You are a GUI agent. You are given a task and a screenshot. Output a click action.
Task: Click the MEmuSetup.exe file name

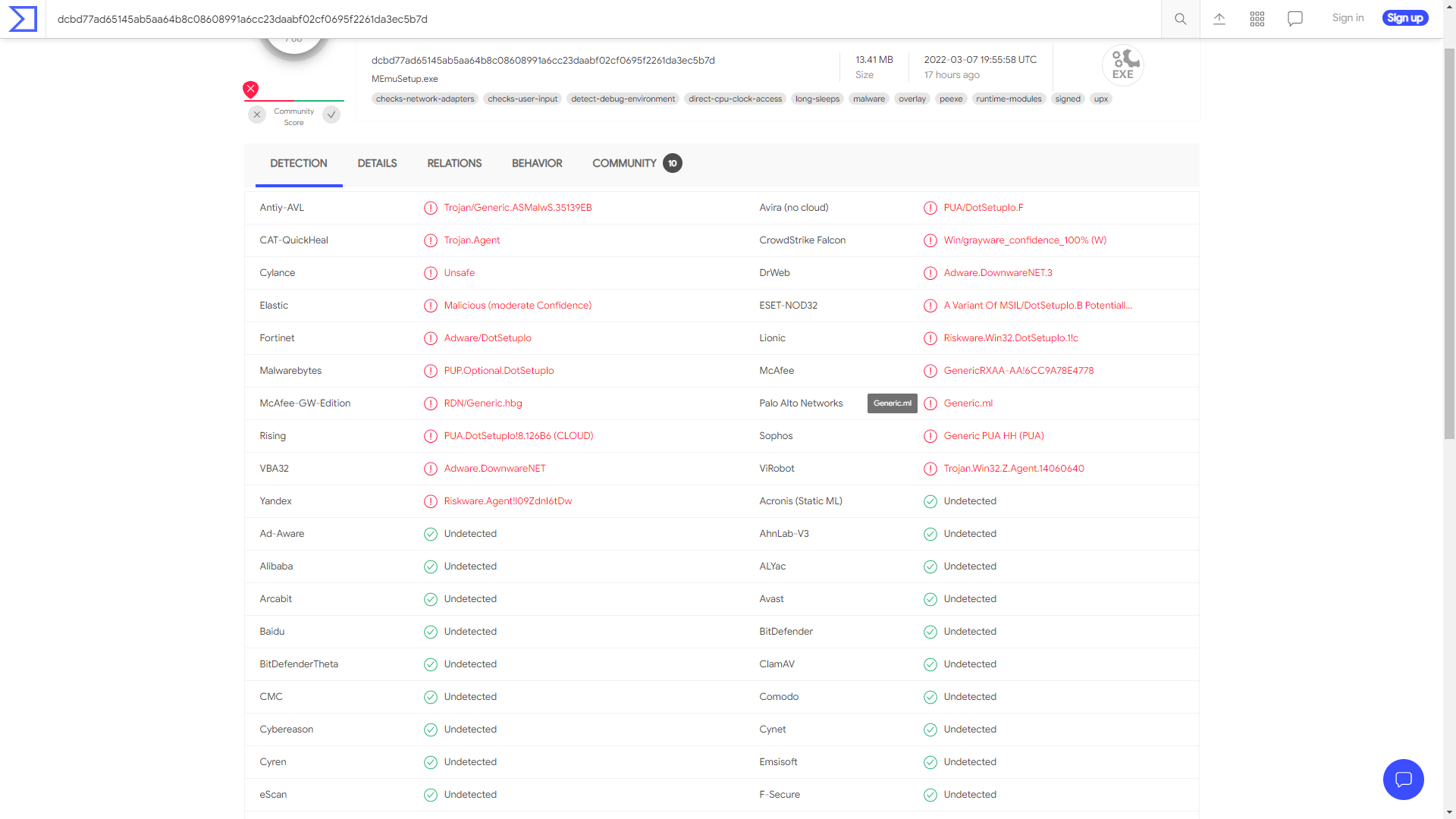[404, 79]
